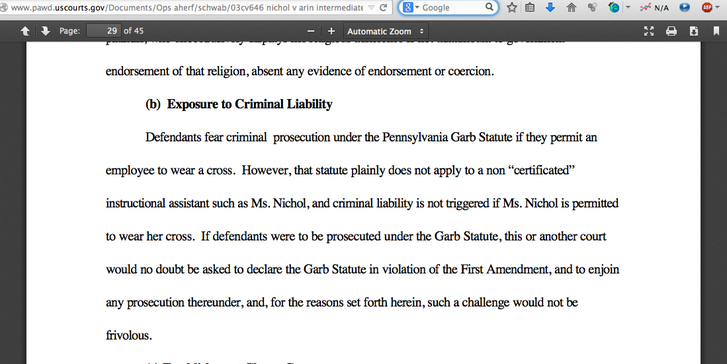Reload the current page
The image size is (727, 364).
click(x=383, y=7)
